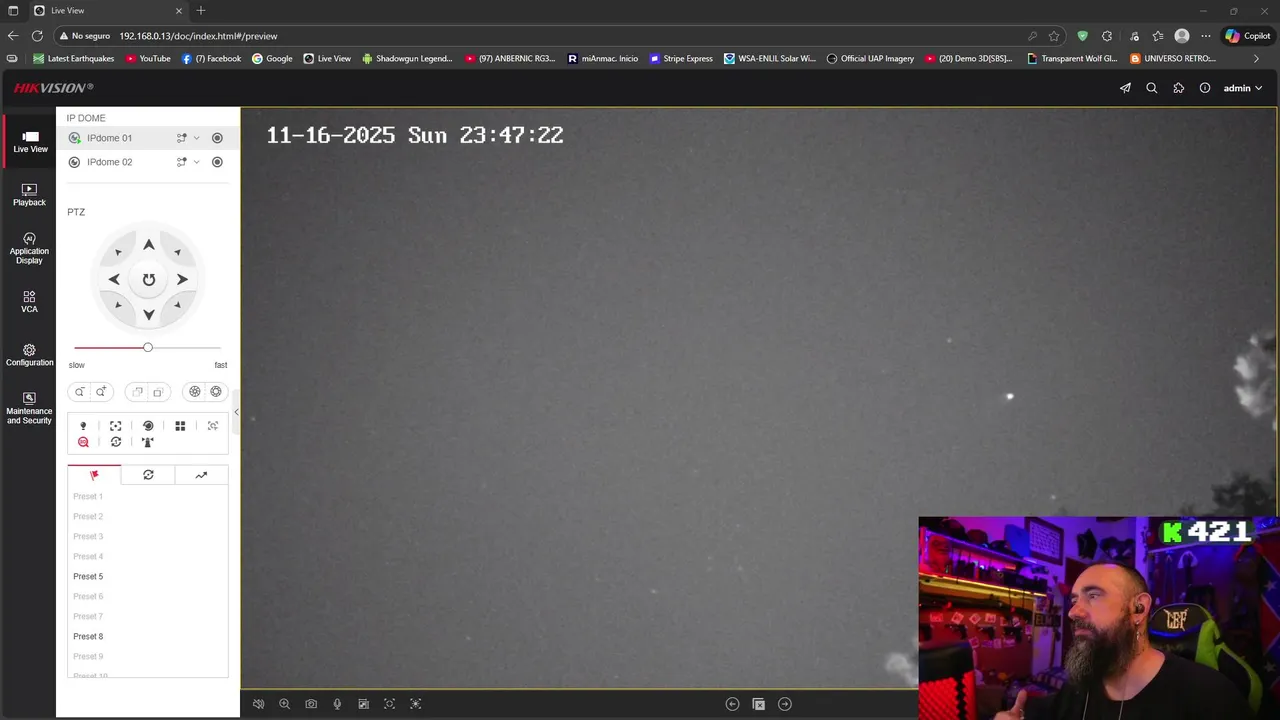Close the iris with left aperture icon
The height and width of the screenshot is (720, 1280).
click(195, 392)
